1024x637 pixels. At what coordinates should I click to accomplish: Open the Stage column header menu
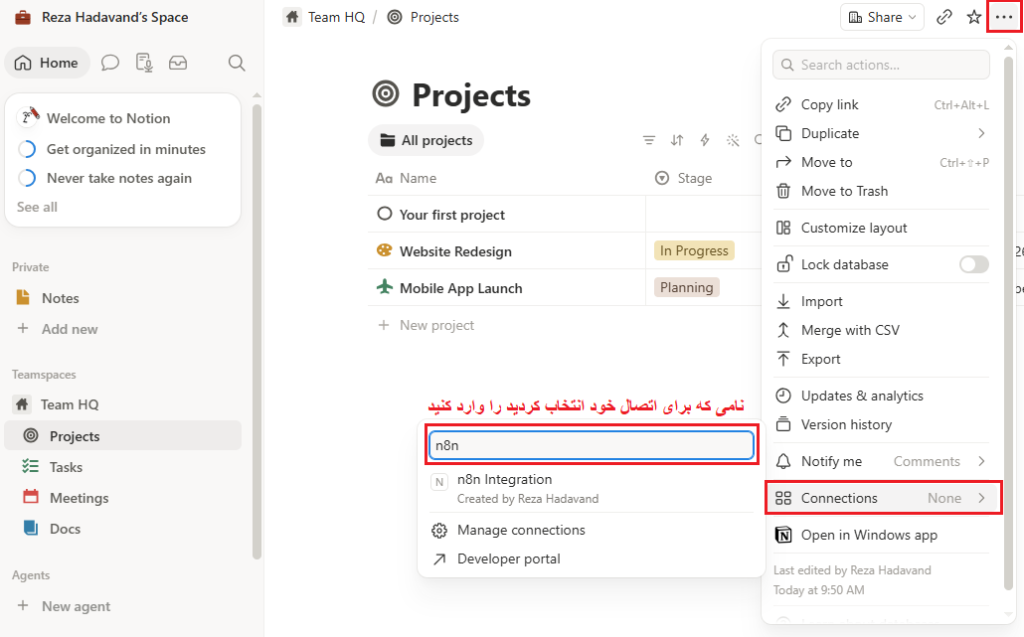pyautogui.click(x=683, y=178)
